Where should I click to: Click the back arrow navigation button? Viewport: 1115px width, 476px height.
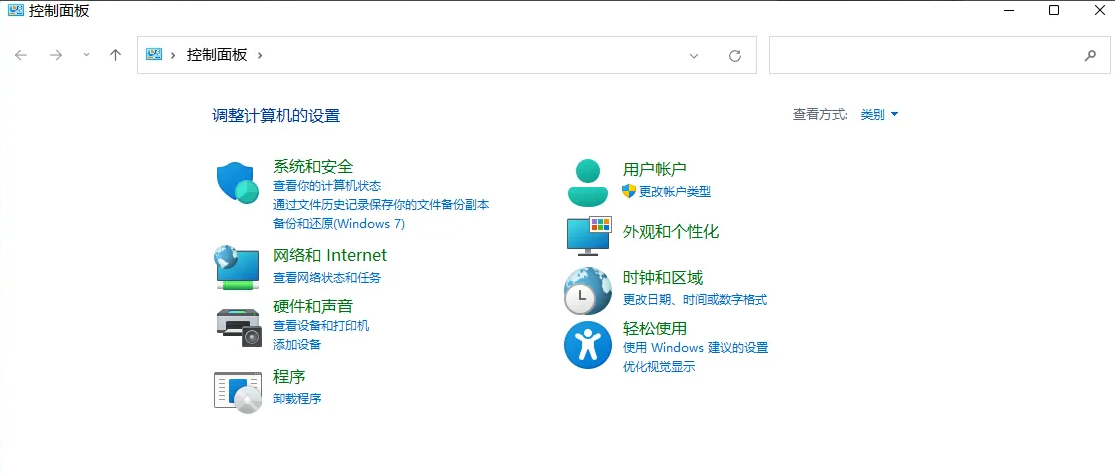tap(21, 55)
